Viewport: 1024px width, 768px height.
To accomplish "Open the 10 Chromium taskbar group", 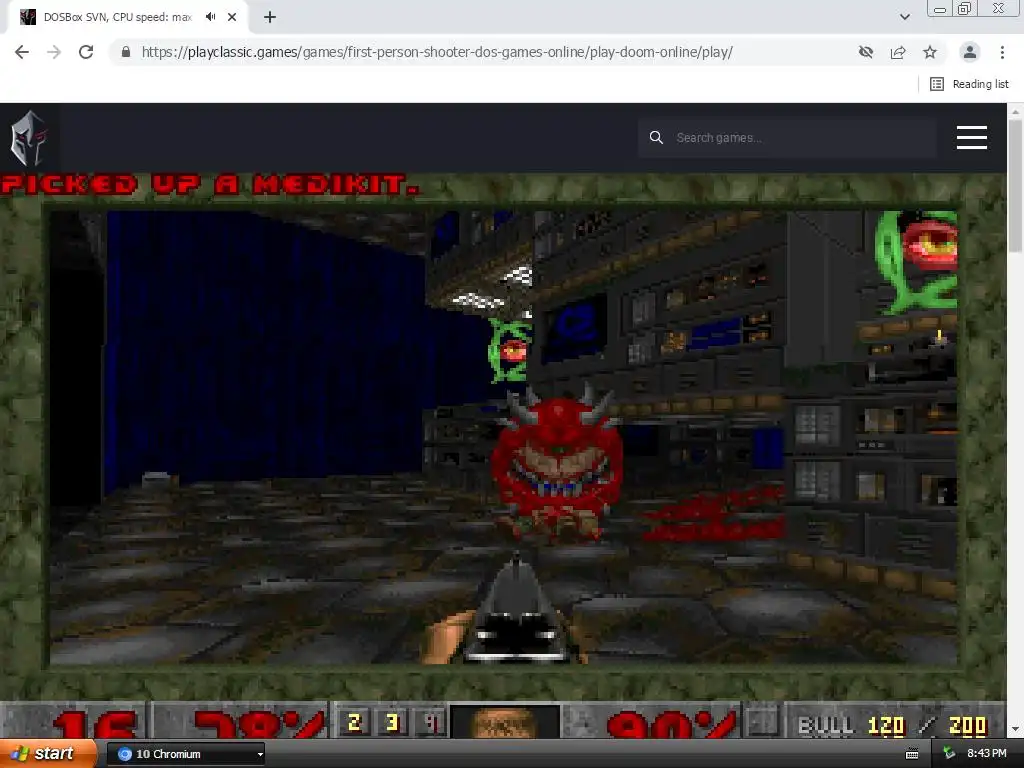I will (x=186, y=754).
